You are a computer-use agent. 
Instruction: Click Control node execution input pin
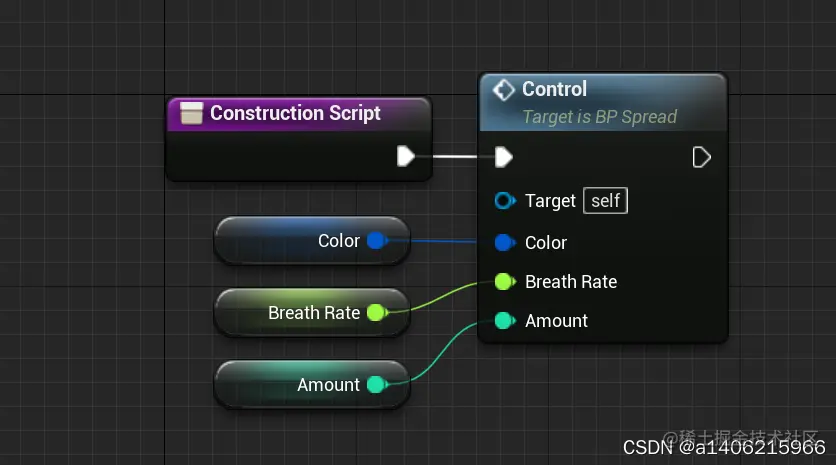[504, 157]
